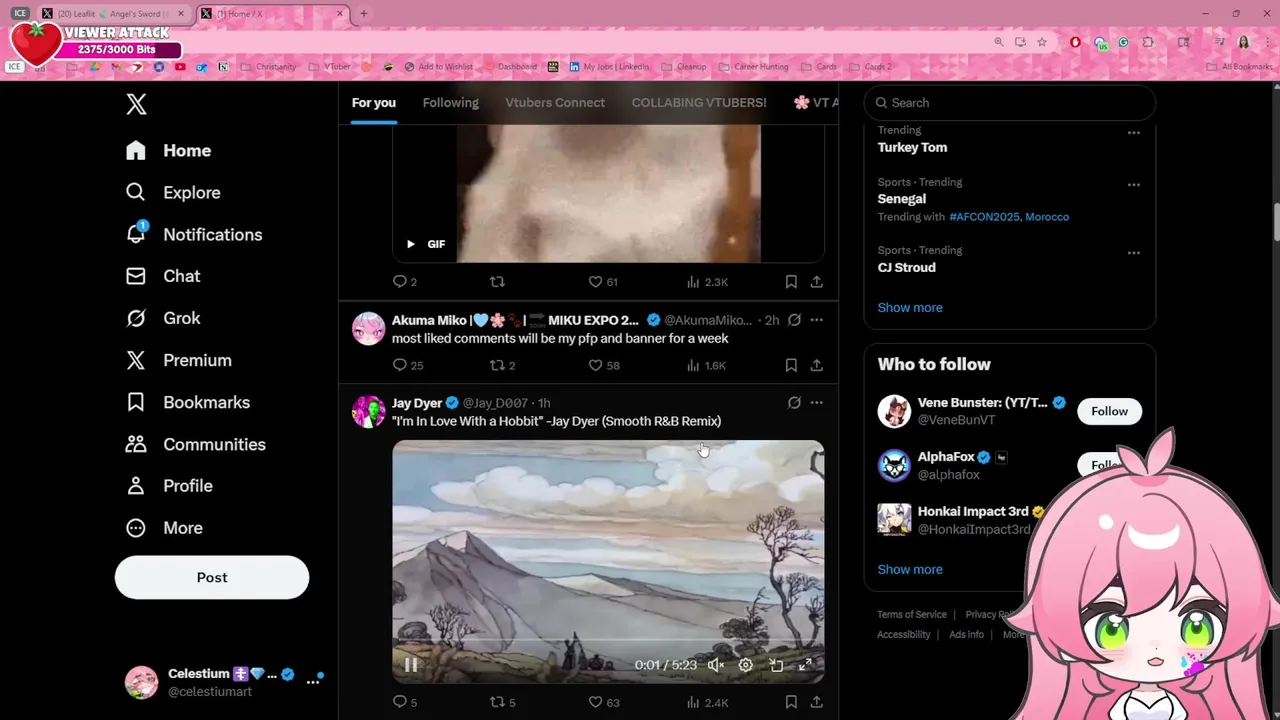Open options for CJ Stroud trend
Image resolution: width=1280 pixels, height=720 pixels.
[x=1134, y=252]
